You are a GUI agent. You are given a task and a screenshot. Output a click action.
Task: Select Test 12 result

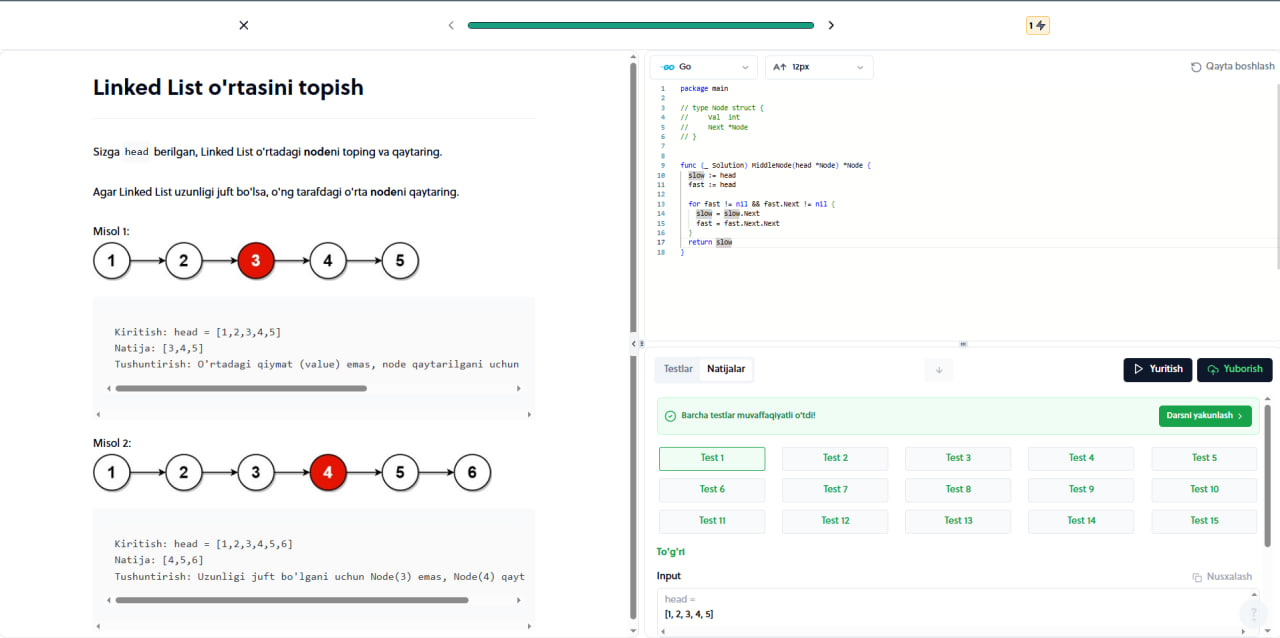click(x=835, y=521)
